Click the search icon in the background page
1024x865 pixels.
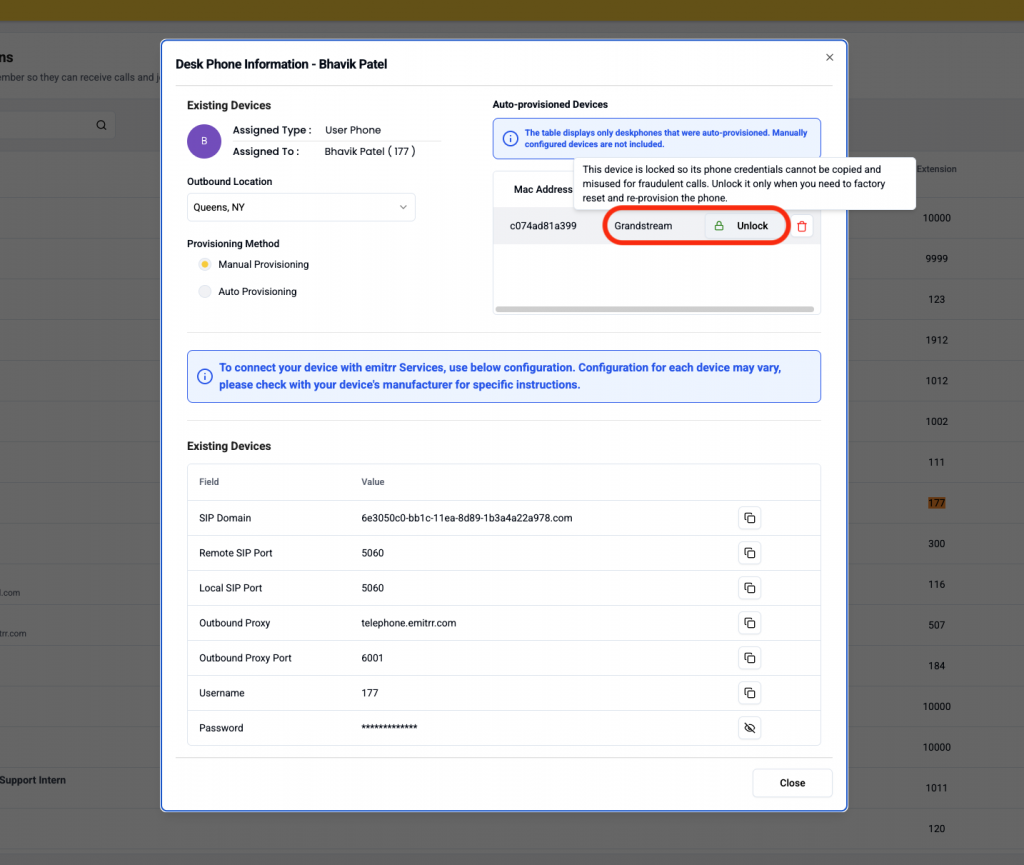pyautogui.click(x=101, y=125)
